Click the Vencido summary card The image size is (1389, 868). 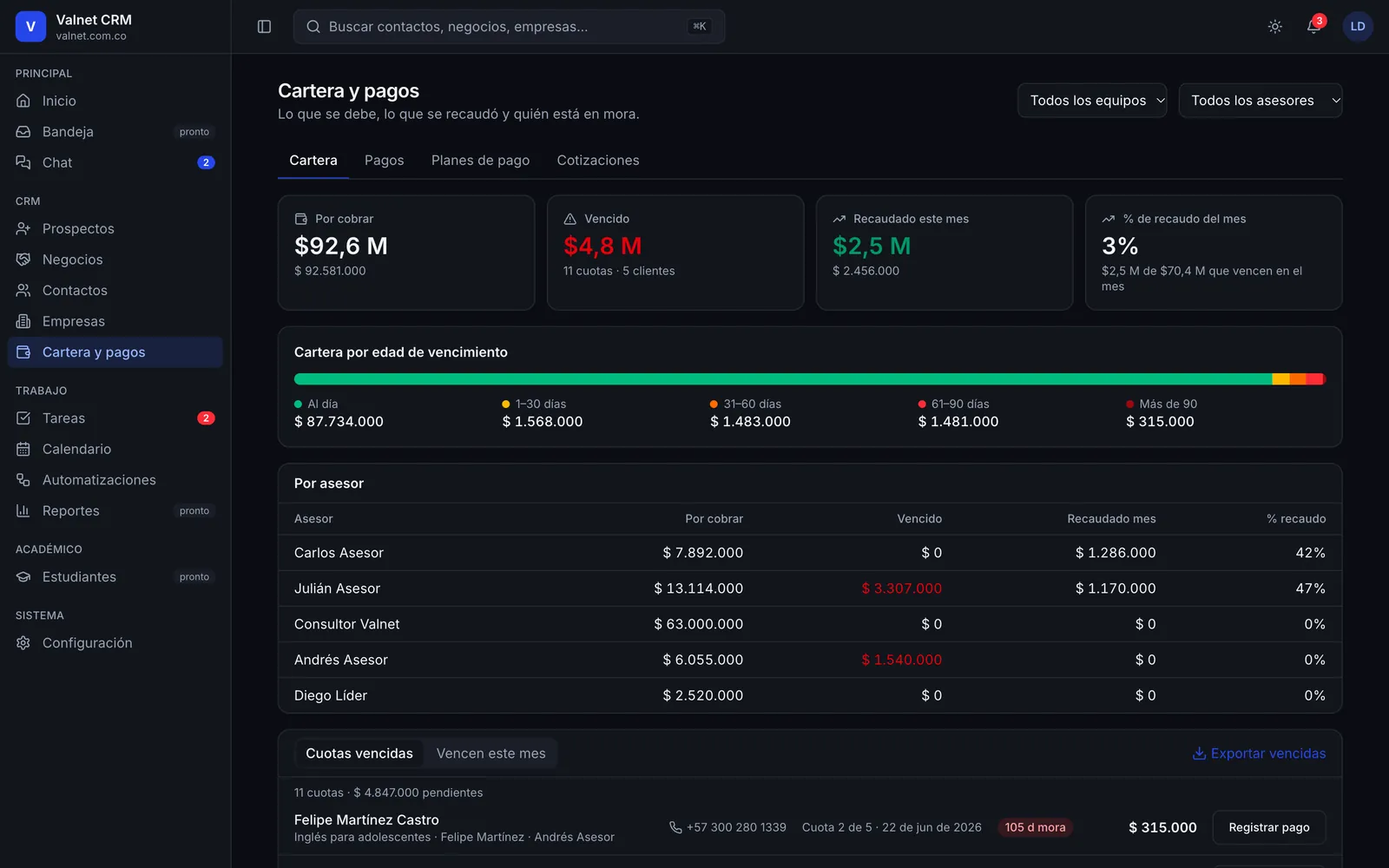pyautogui.click(x=675, y=253)
